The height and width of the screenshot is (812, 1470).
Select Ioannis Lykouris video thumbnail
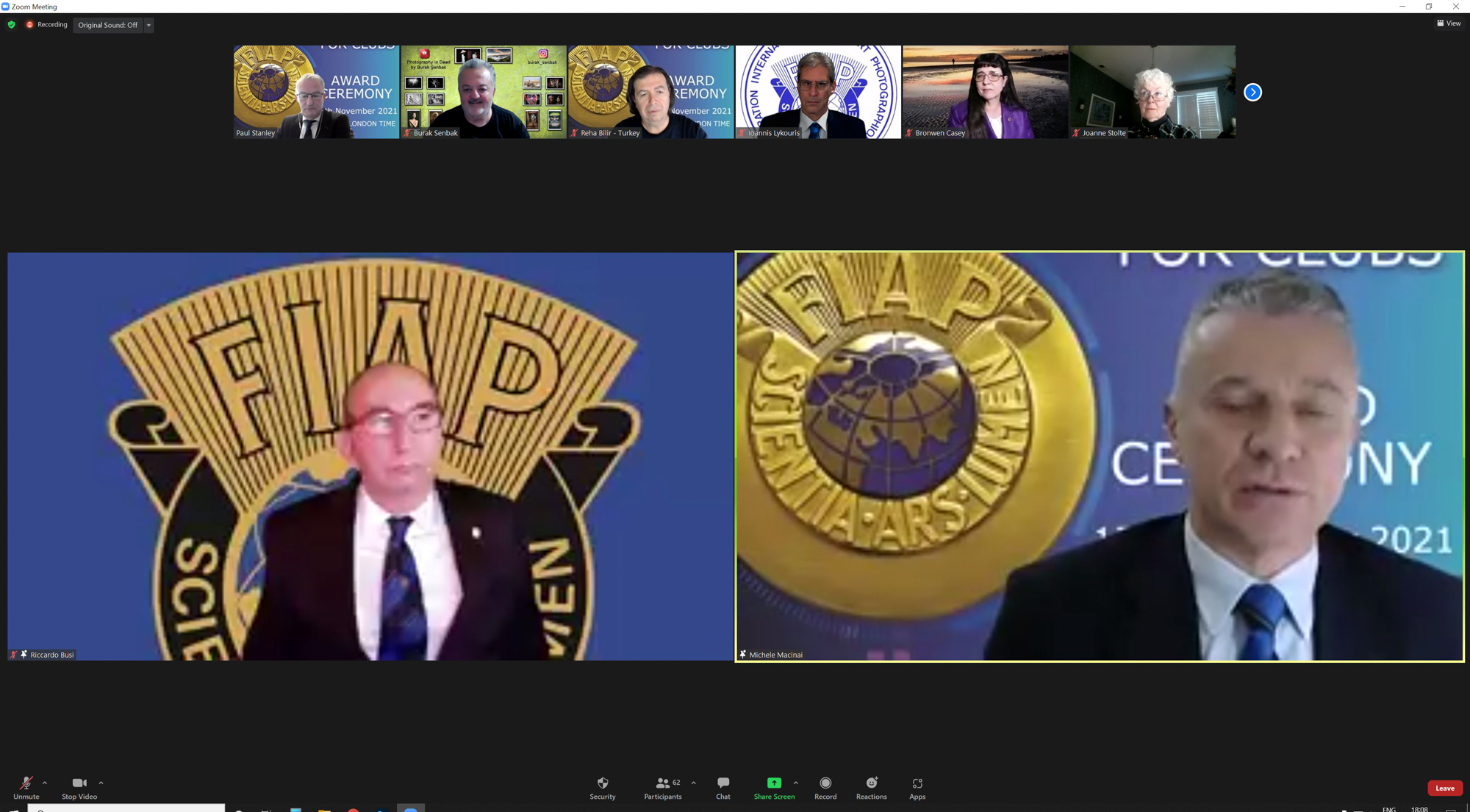click(818, 92)
